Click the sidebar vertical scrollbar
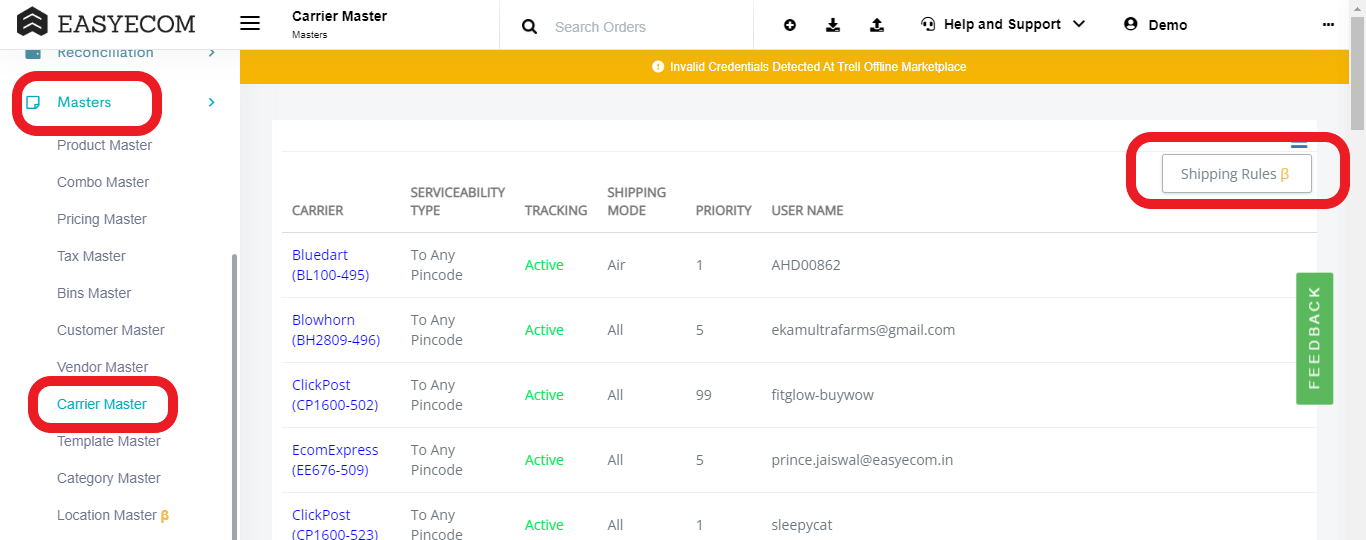This screenshot has width=1366, height=540. (x=235, y=395)
